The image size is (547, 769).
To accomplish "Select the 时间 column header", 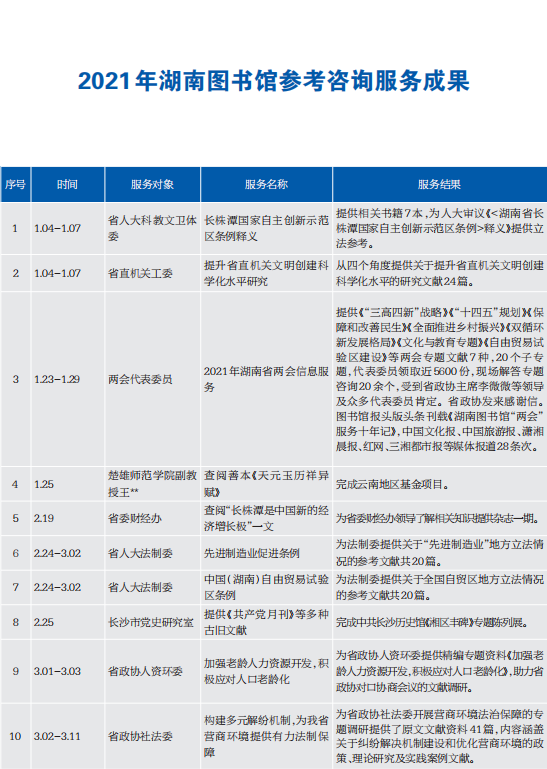I will pyautogui.click(x=67, y=184).
